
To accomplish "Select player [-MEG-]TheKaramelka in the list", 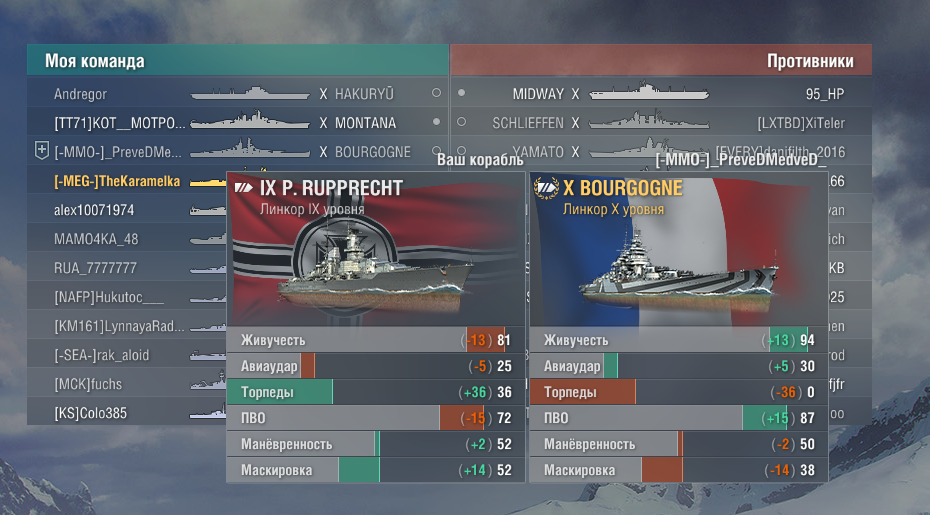I will [x=117, y=182].
